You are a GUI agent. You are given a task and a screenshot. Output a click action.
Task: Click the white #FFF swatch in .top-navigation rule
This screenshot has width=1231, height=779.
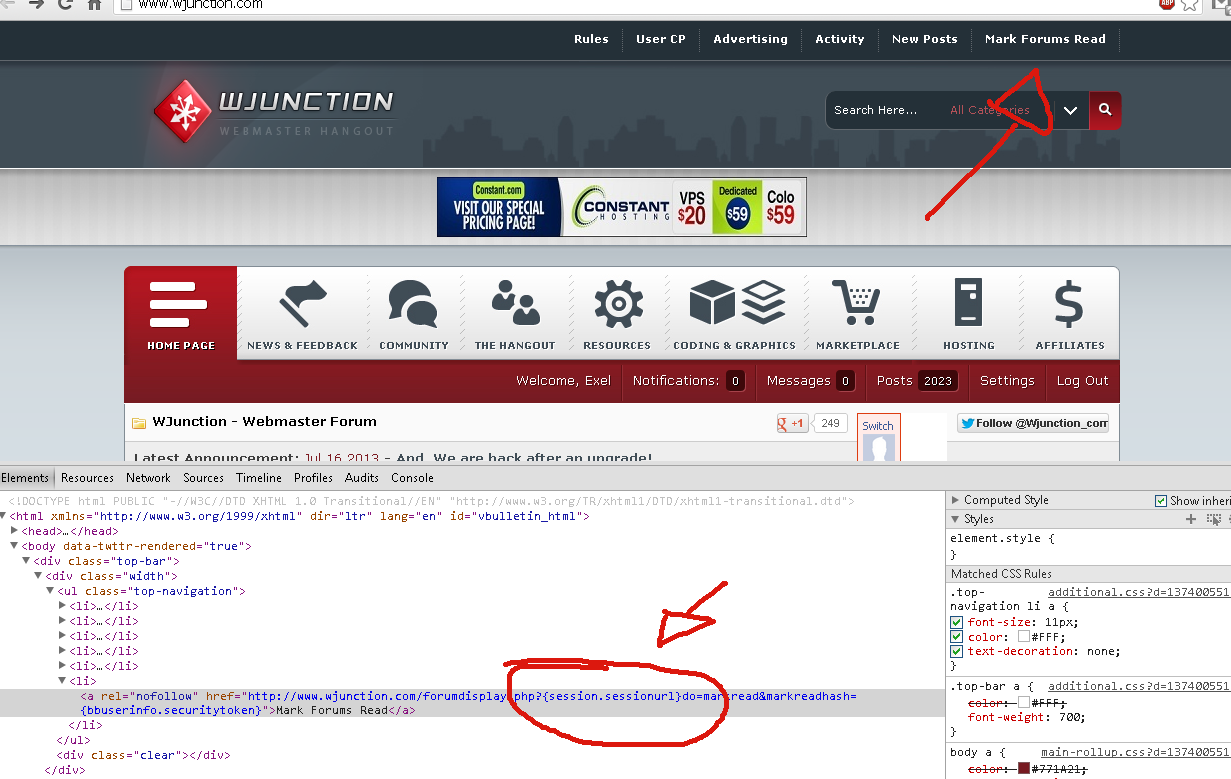coord(1024,637)
